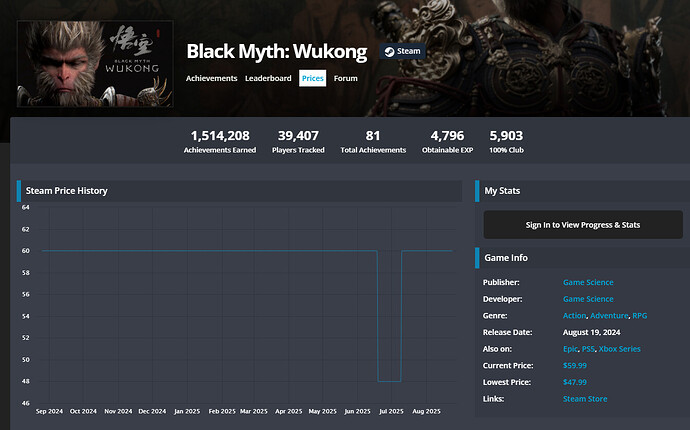Screen dimensions: 690x430
Task: Click the 100% Club stat
Action: (505, 141)
